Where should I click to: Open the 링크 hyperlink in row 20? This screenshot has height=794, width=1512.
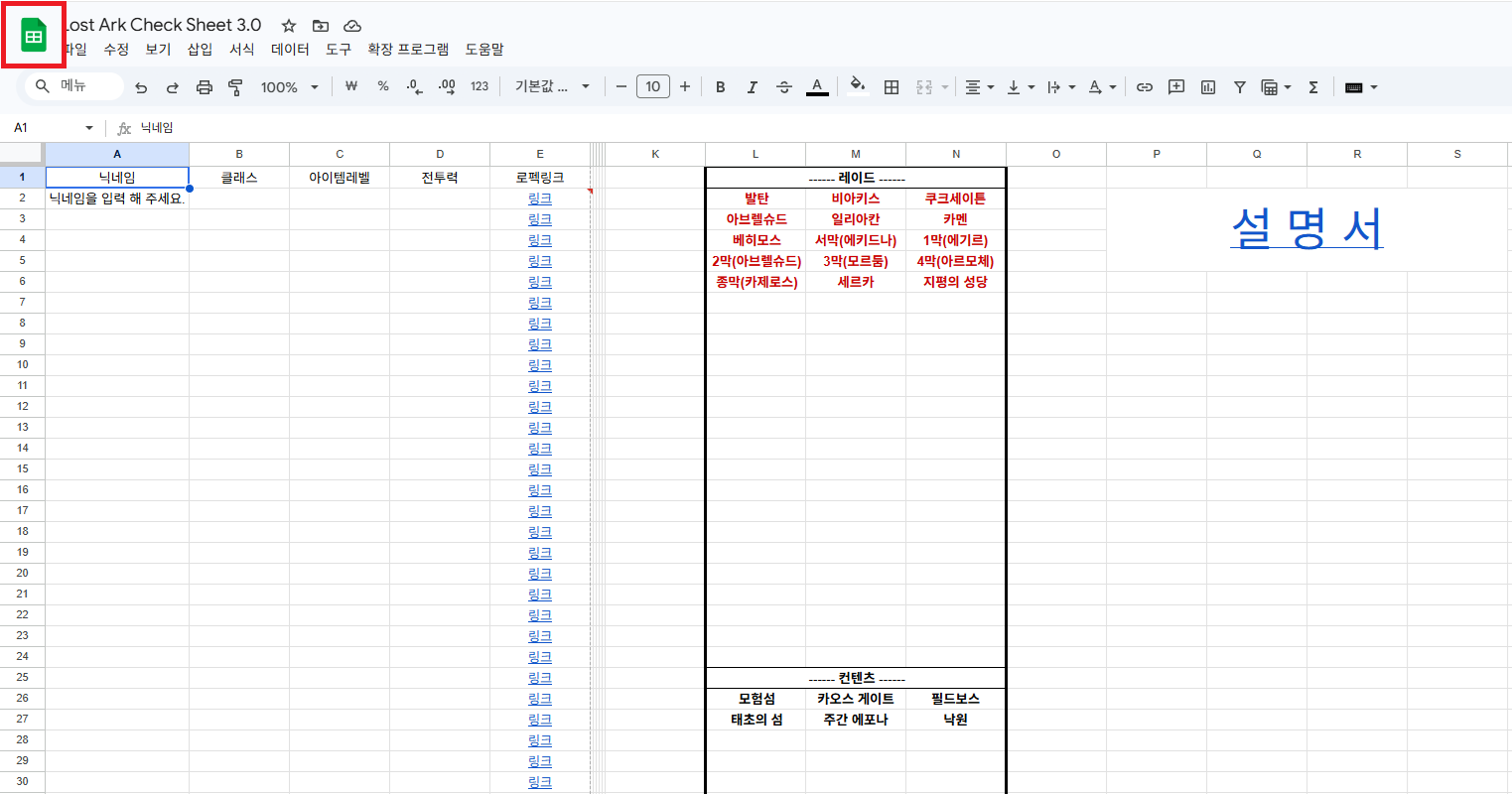coord(540,574)
